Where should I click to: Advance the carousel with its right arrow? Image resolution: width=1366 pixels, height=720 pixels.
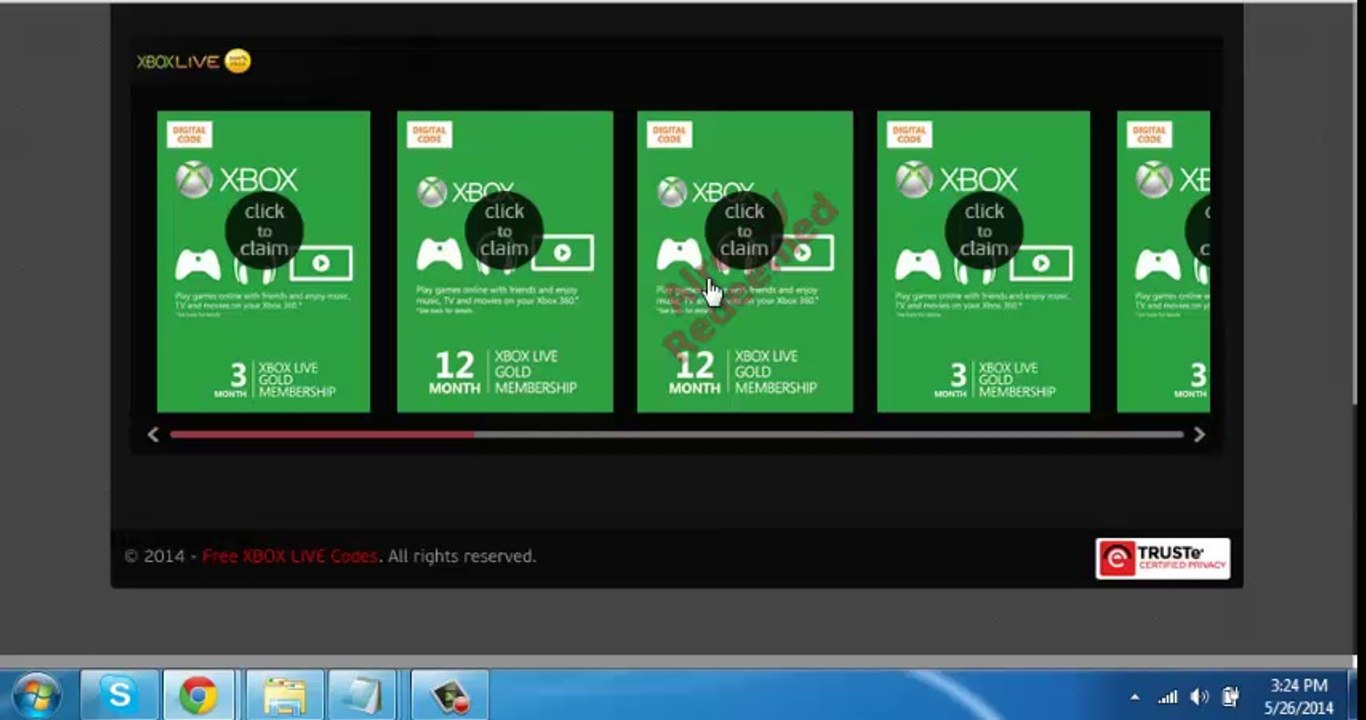tap(1199, 434)
